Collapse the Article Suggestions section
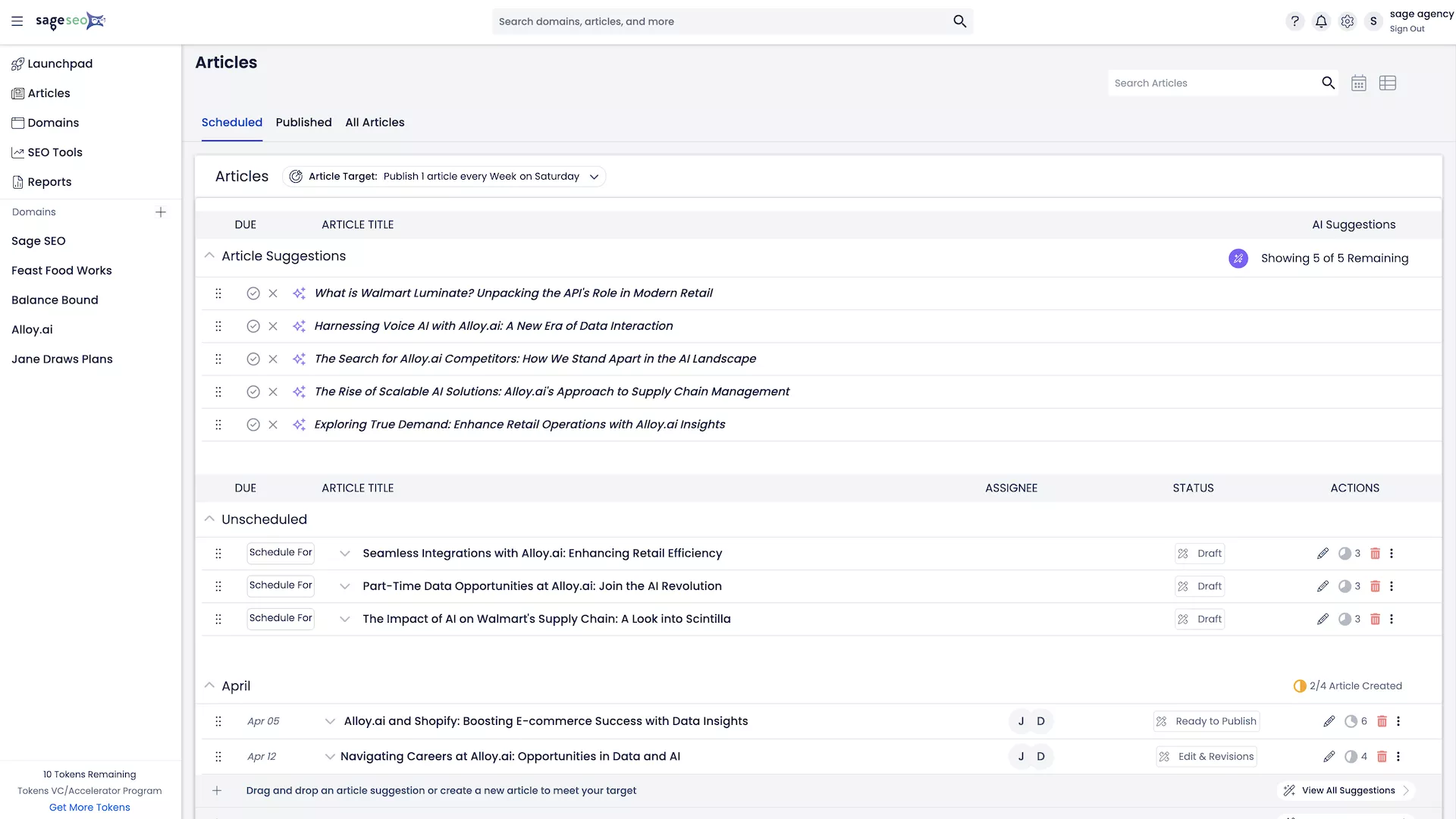 click(x=209, y=256)
